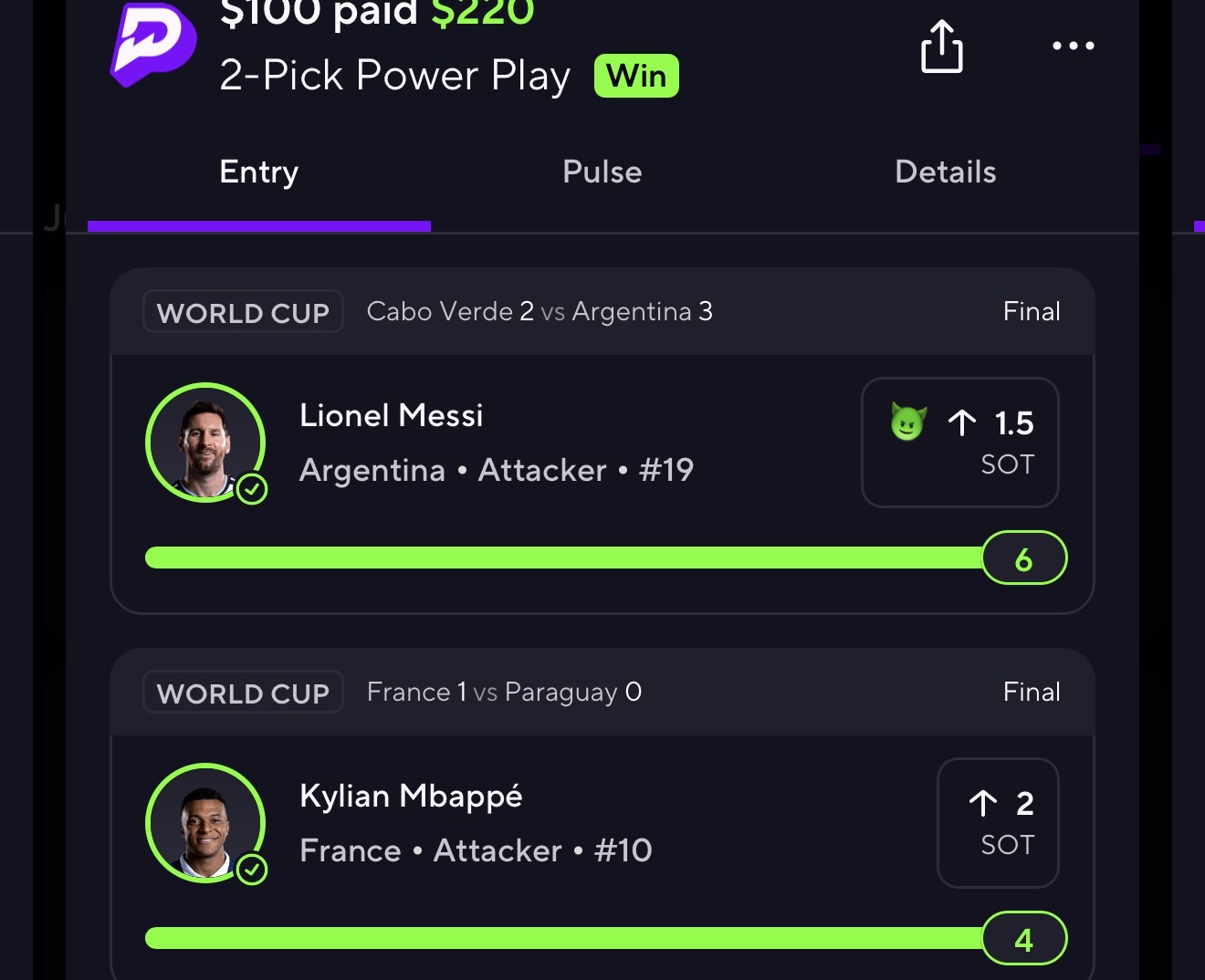Screen dimensions: 1205x980
Task: Tap Kylian Mbappé's profile photo
Action: pyautogui.click(x=205, y=823)
